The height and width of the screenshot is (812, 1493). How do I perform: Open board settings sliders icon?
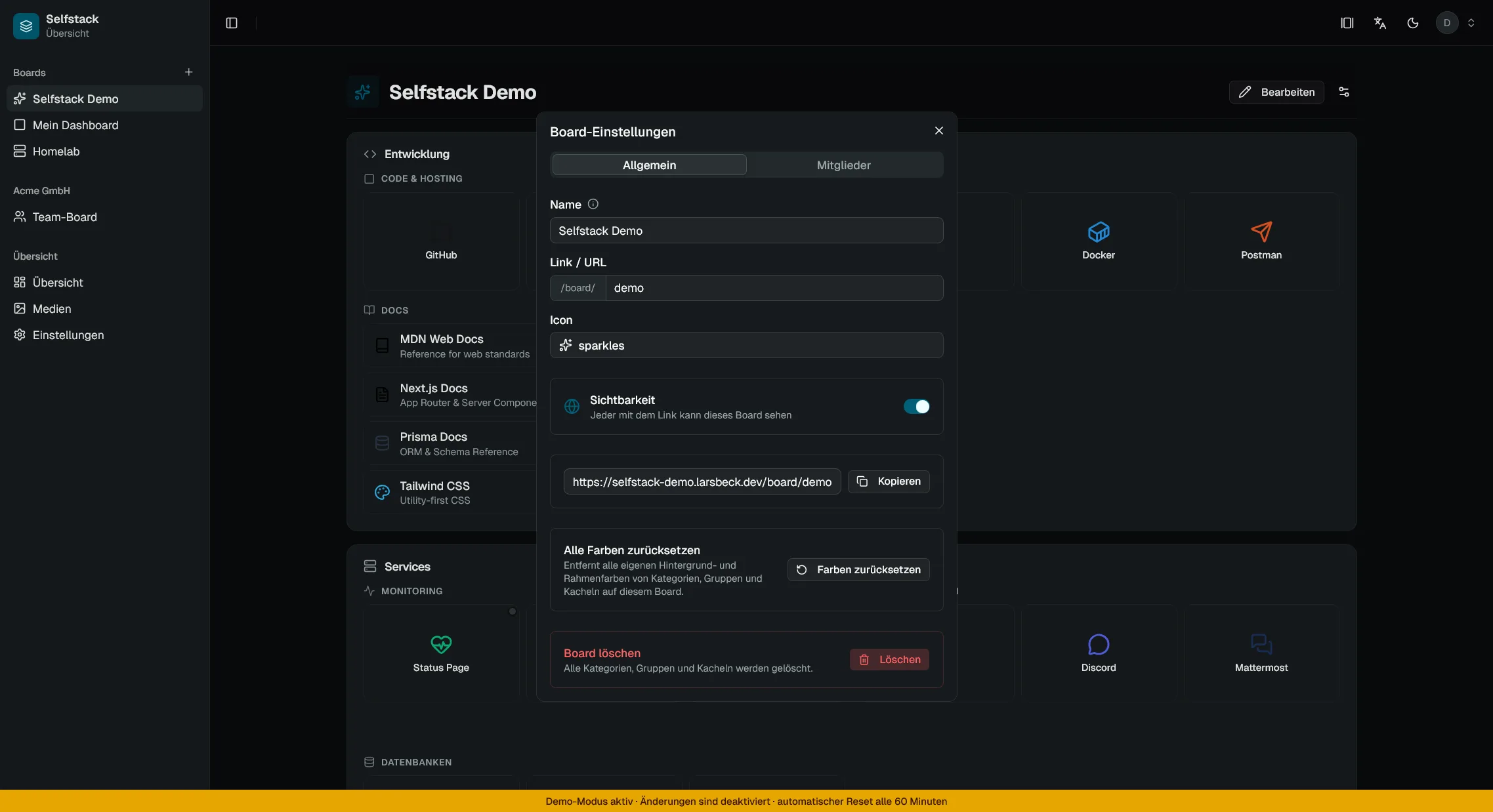pyautogui.click(x=1344, y=92)
